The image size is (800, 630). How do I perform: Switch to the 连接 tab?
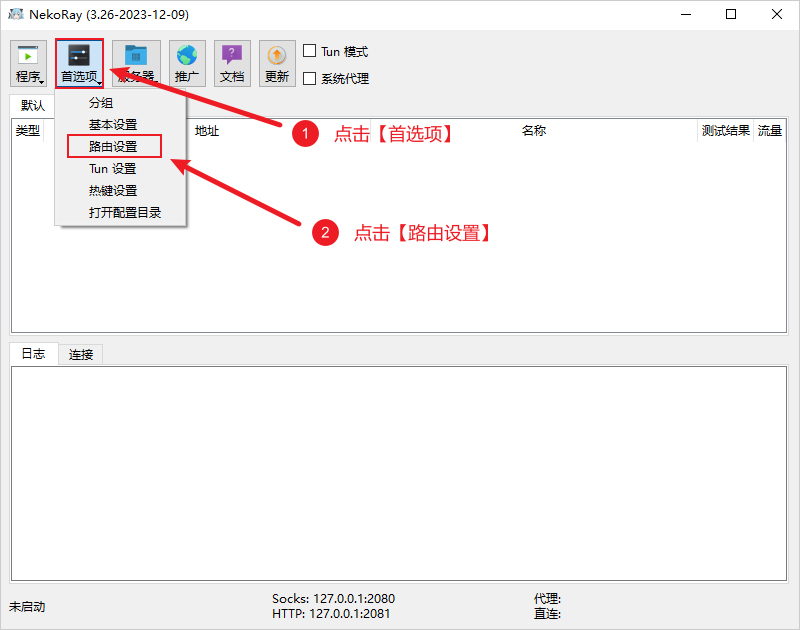coord(80,354)
